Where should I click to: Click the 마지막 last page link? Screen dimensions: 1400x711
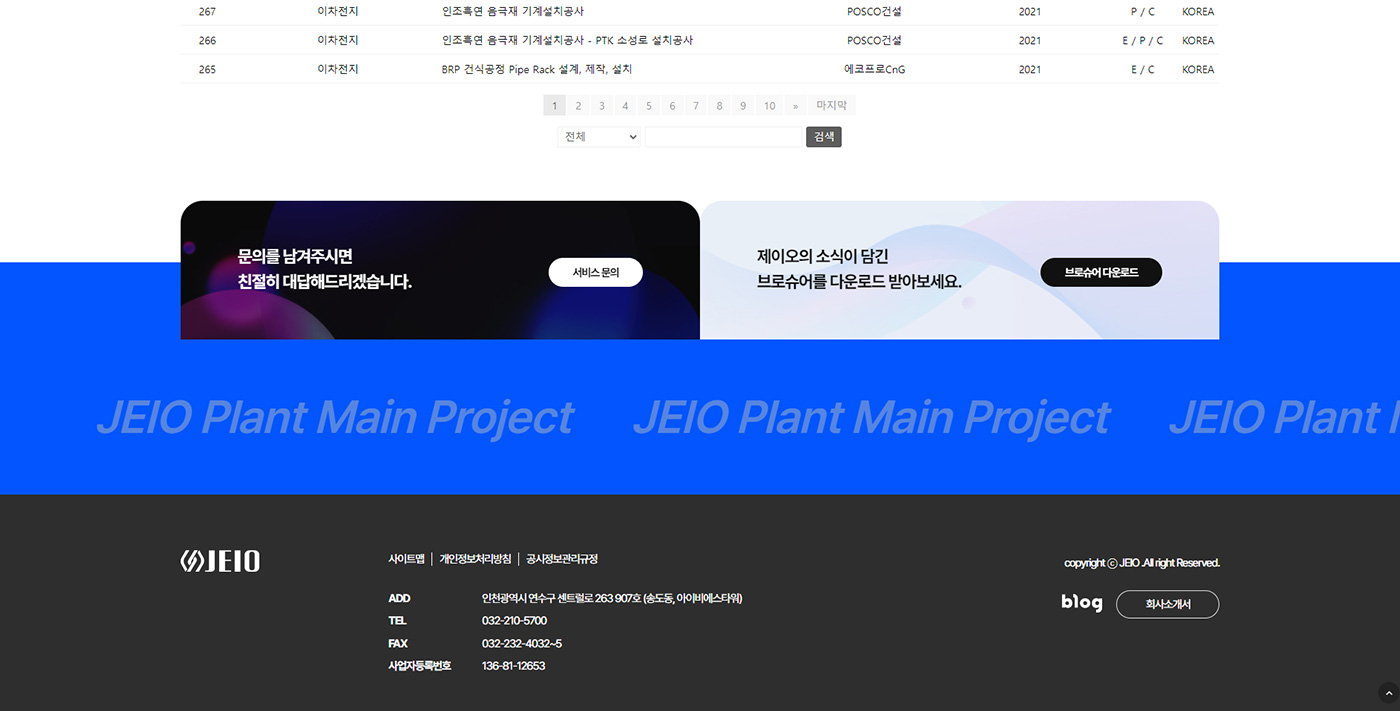[831, 106]
